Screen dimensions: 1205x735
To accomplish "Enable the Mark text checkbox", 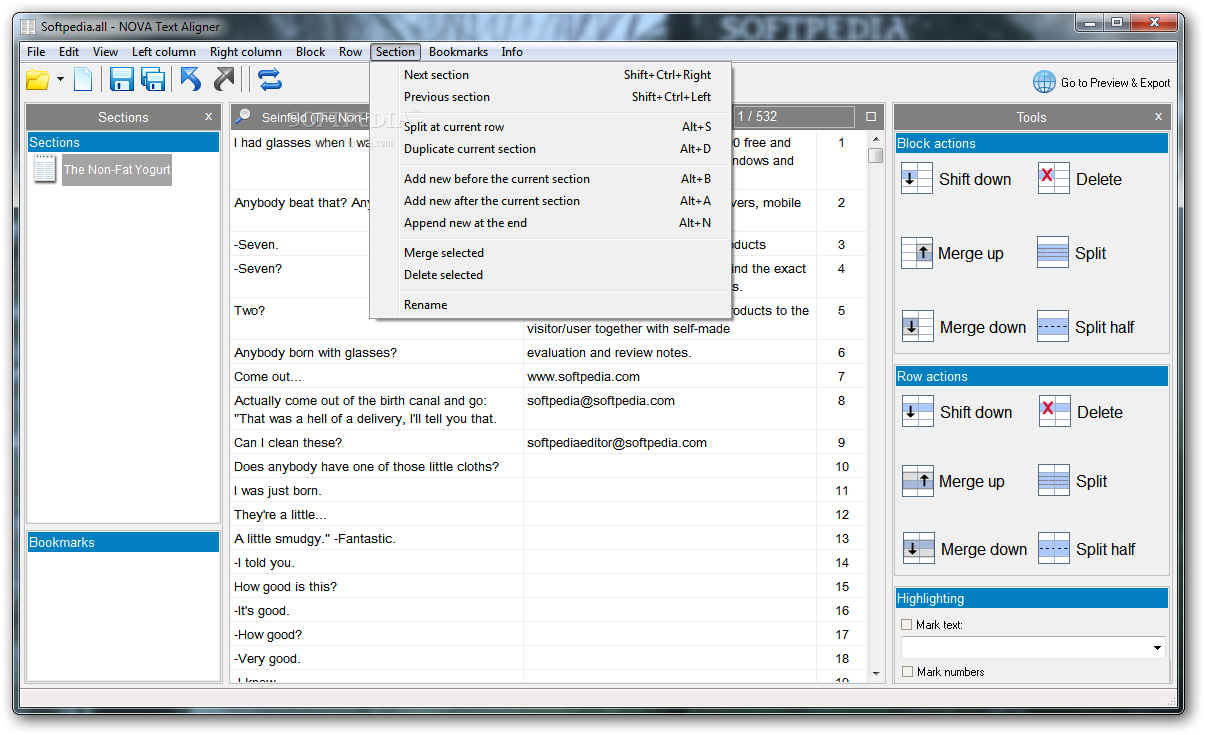I will pos(907,625).
